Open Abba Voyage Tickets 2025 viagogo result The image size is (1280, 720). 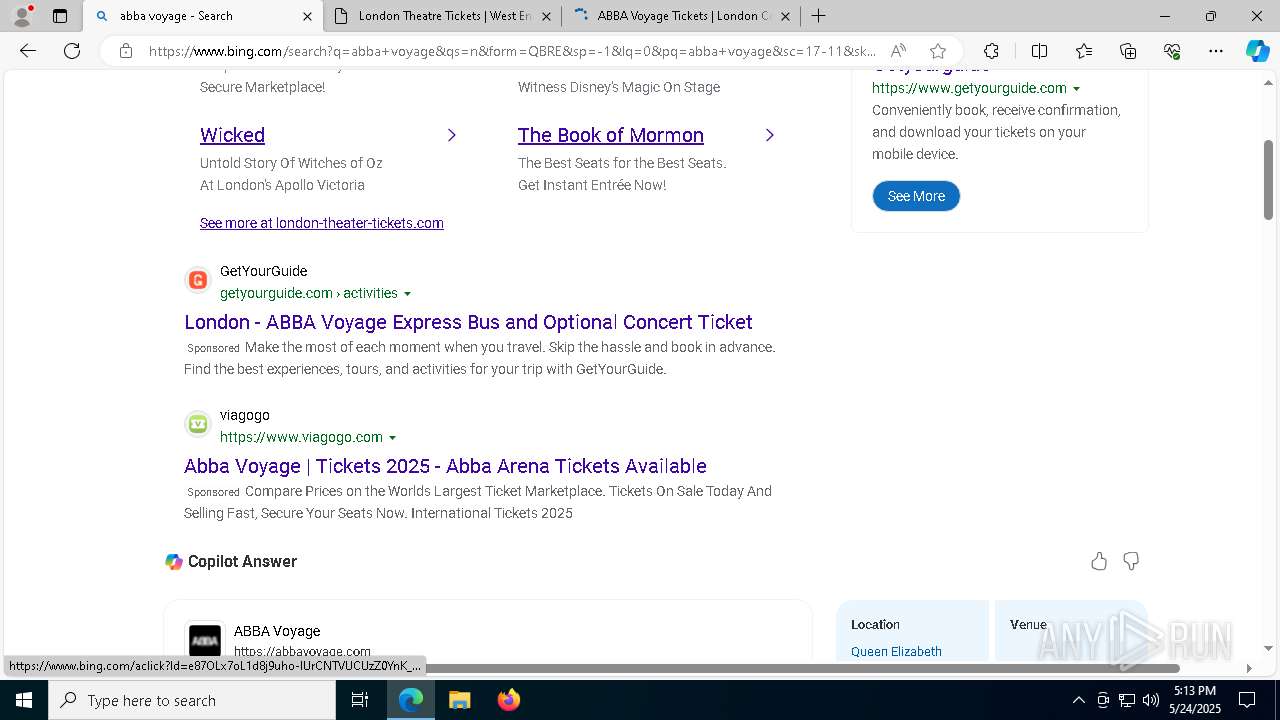pos(445,466)
